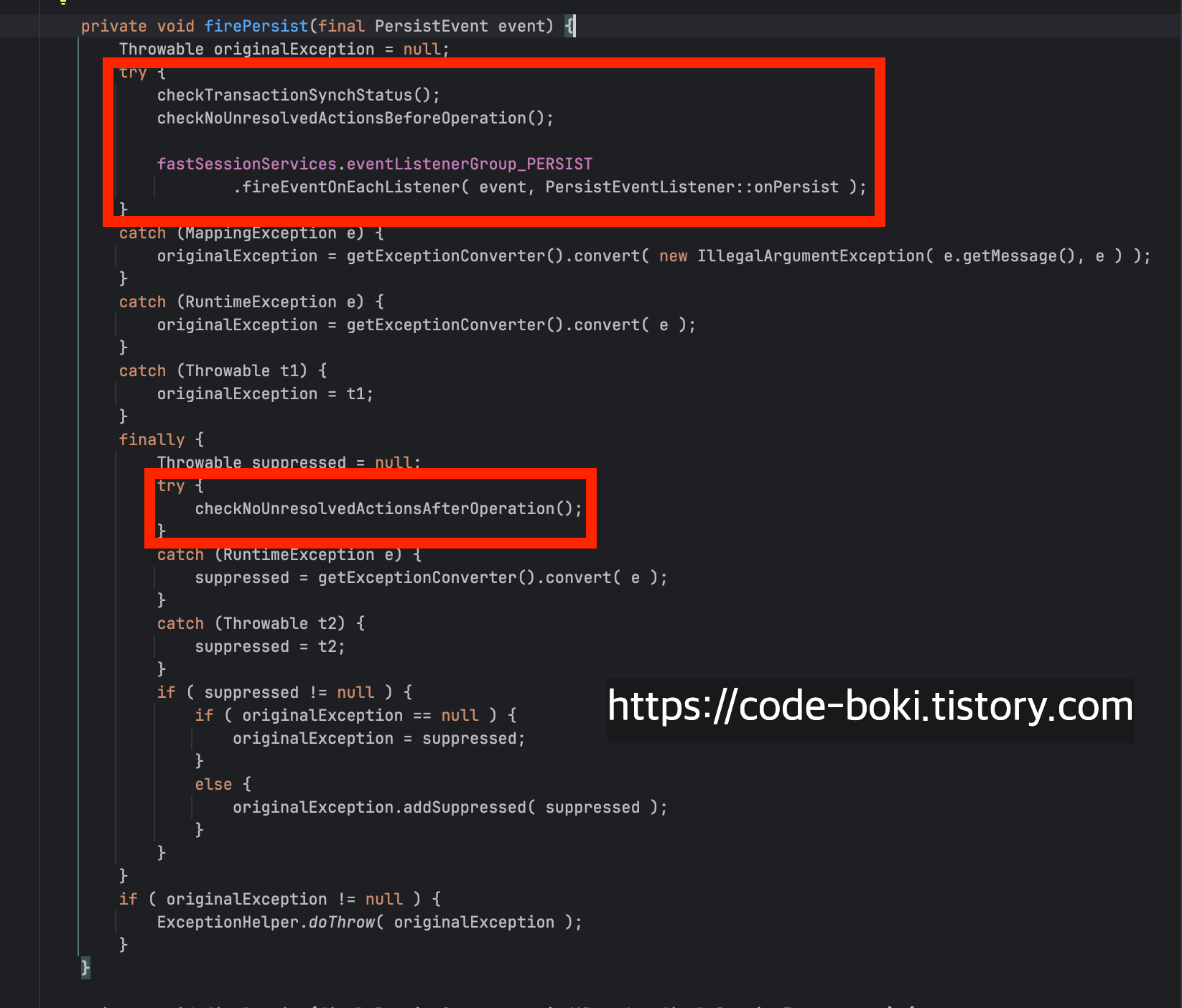Select the private keyword in method signature
Image resolution: width=1182 pixels, height=1008 pixels.
point(113,26)
